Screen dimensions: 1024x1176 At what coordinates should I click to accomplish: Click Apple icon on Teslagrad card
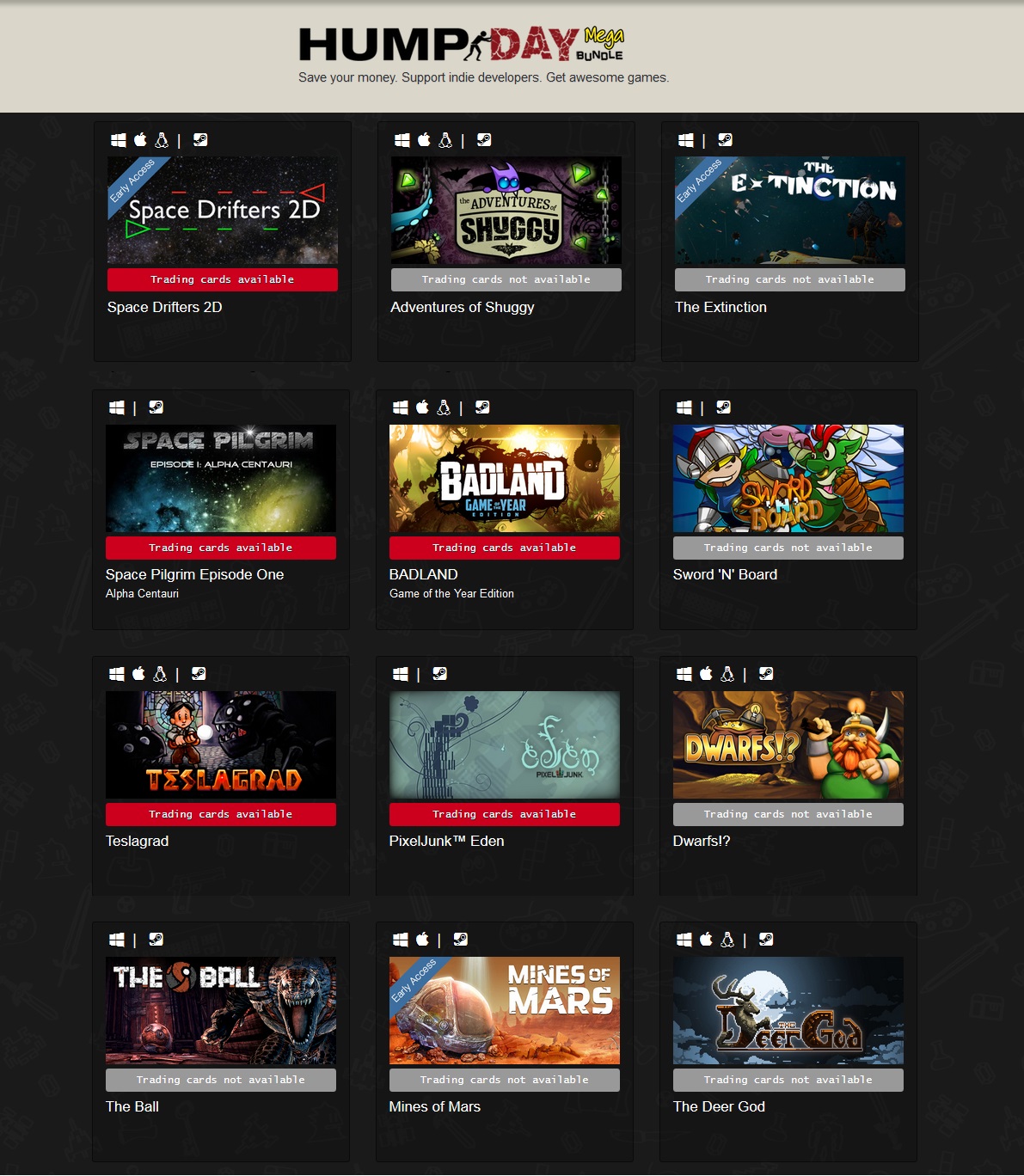pos(138,673)
